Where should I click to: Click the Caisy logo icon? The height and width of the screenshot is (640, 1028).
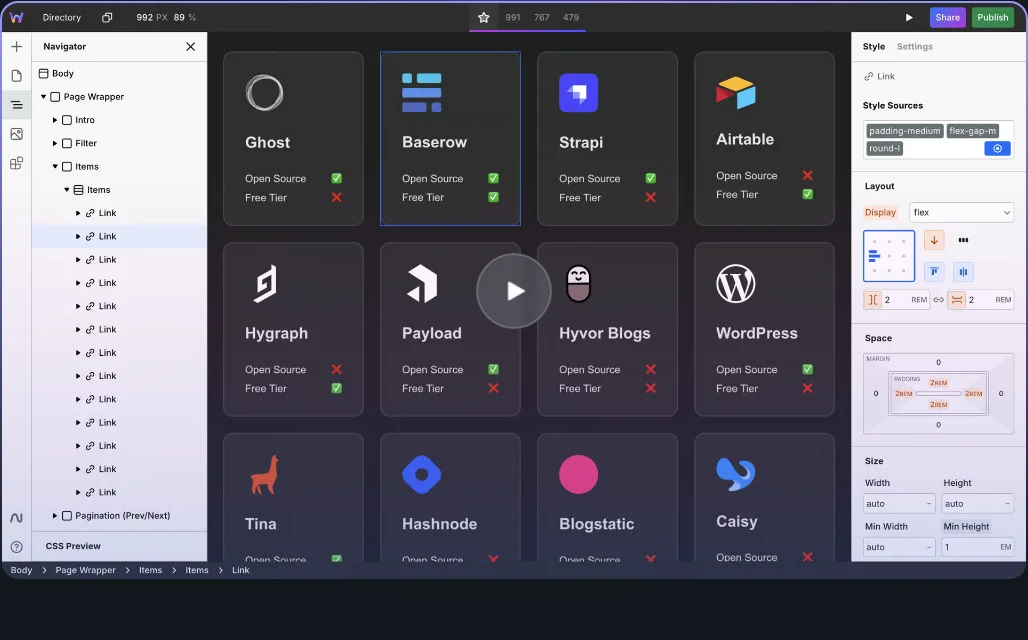736,474
